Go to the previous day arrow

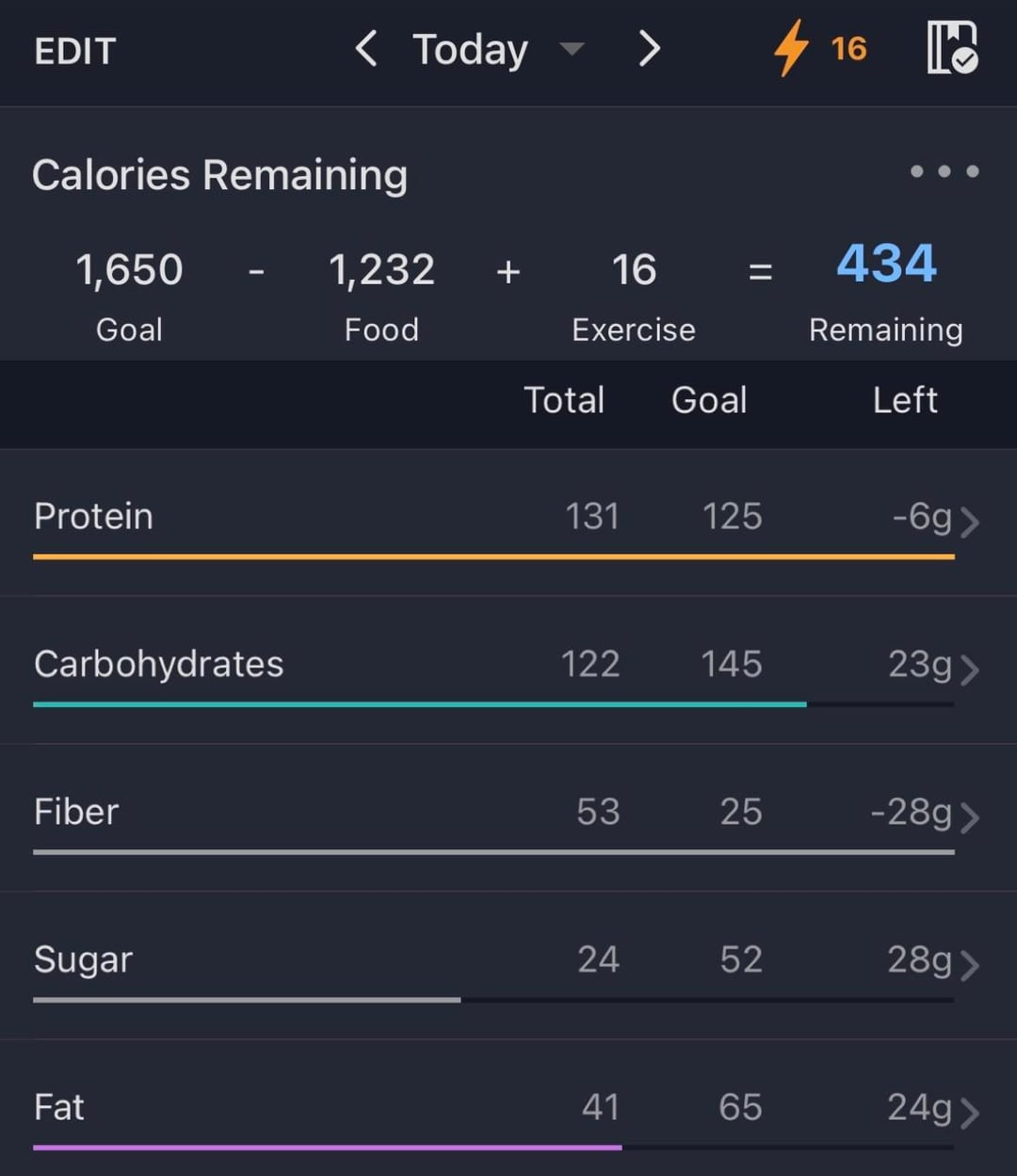366,49
